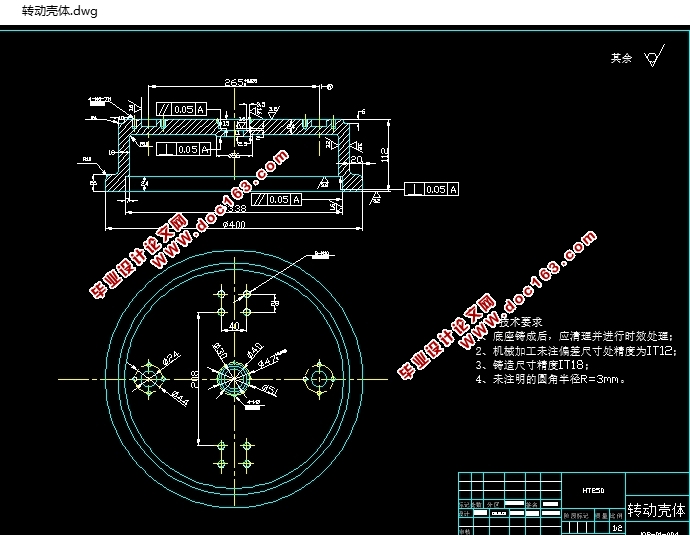This screenshot has height=535, width=690.
Task: Select the ø400 outer diameter dimension
Action: (x=234, y=225)
